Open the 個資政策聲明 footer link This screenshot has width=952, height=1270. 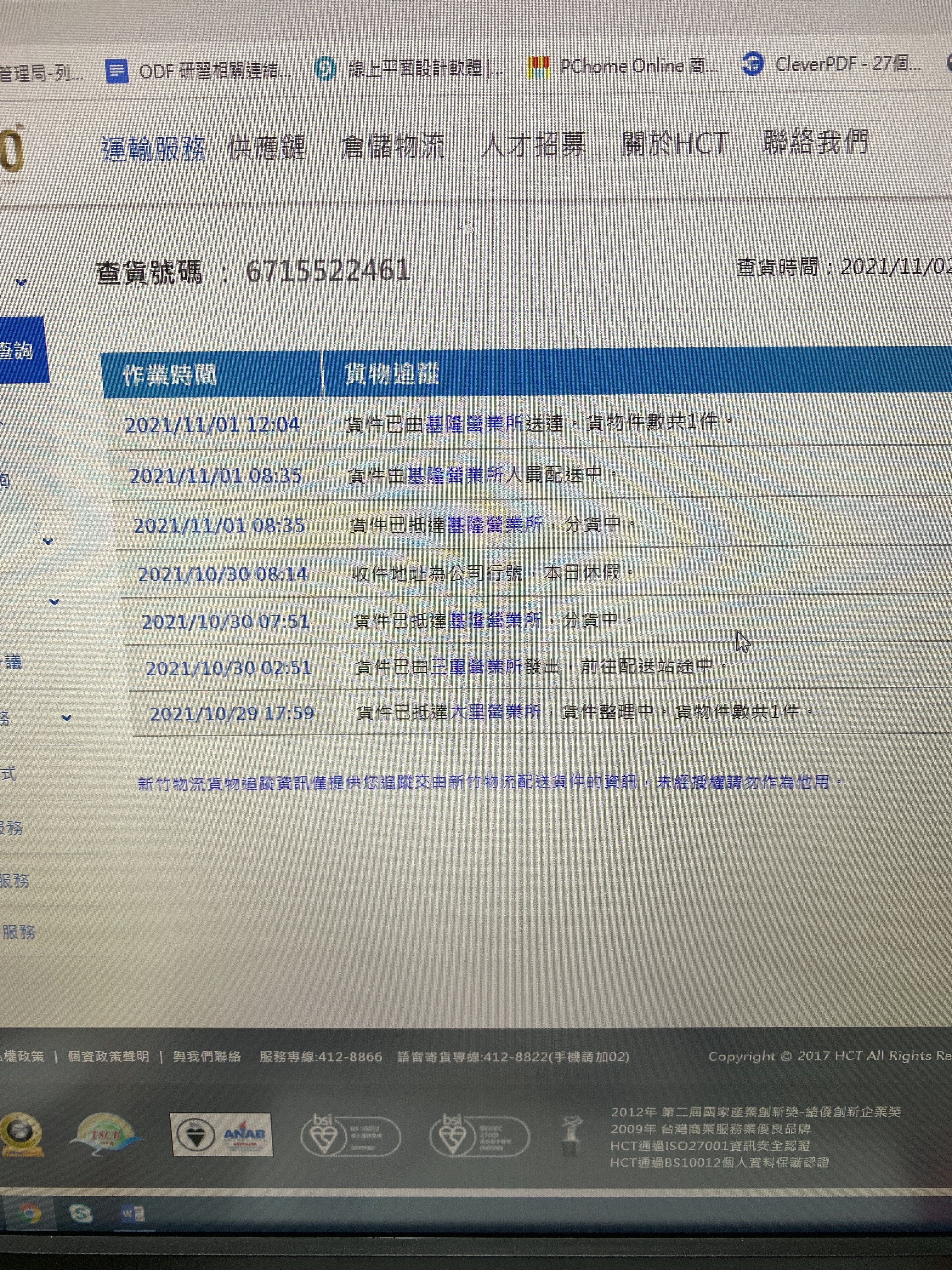(x=109, y=1056)
